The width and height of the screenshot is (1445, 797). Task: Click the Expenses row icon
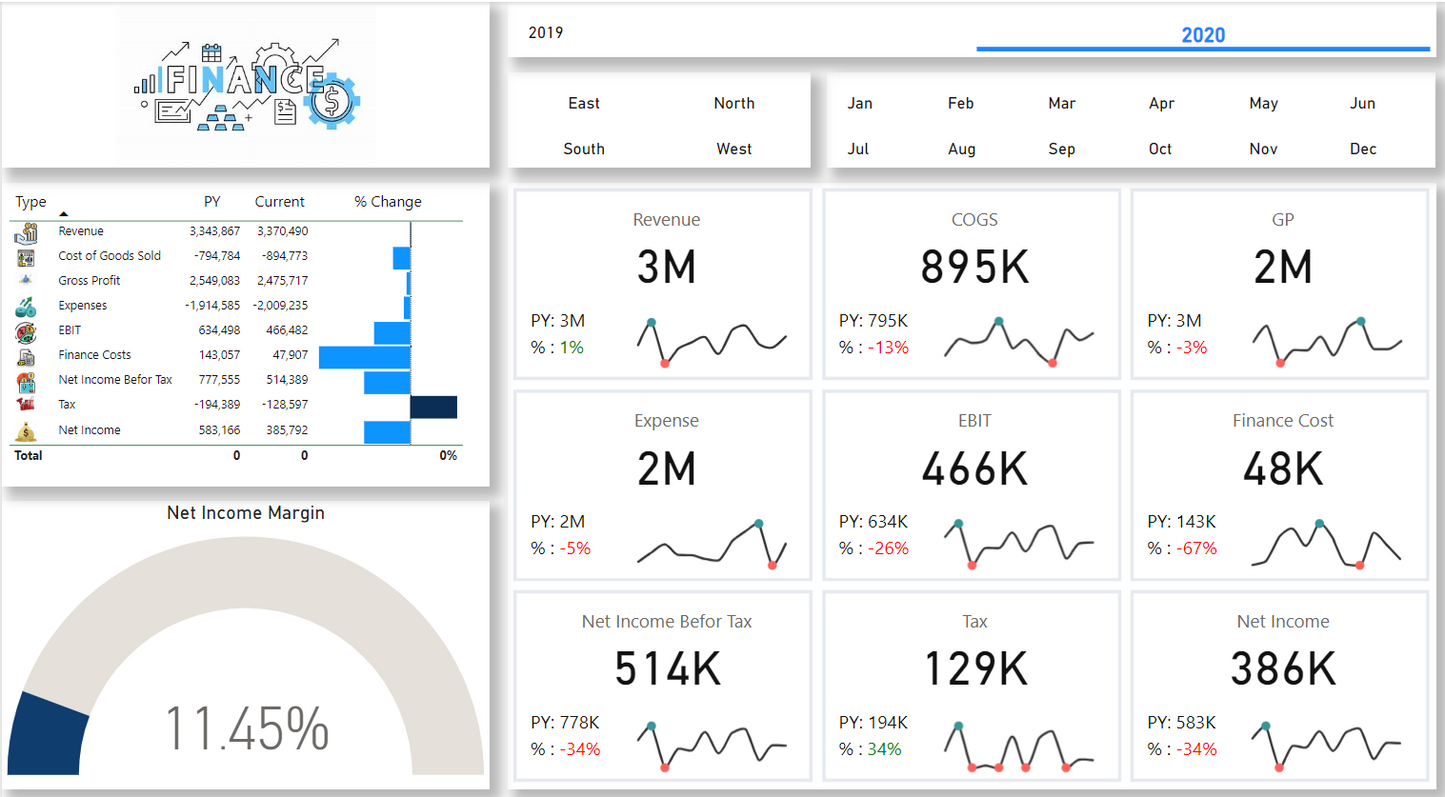(26, 306)
